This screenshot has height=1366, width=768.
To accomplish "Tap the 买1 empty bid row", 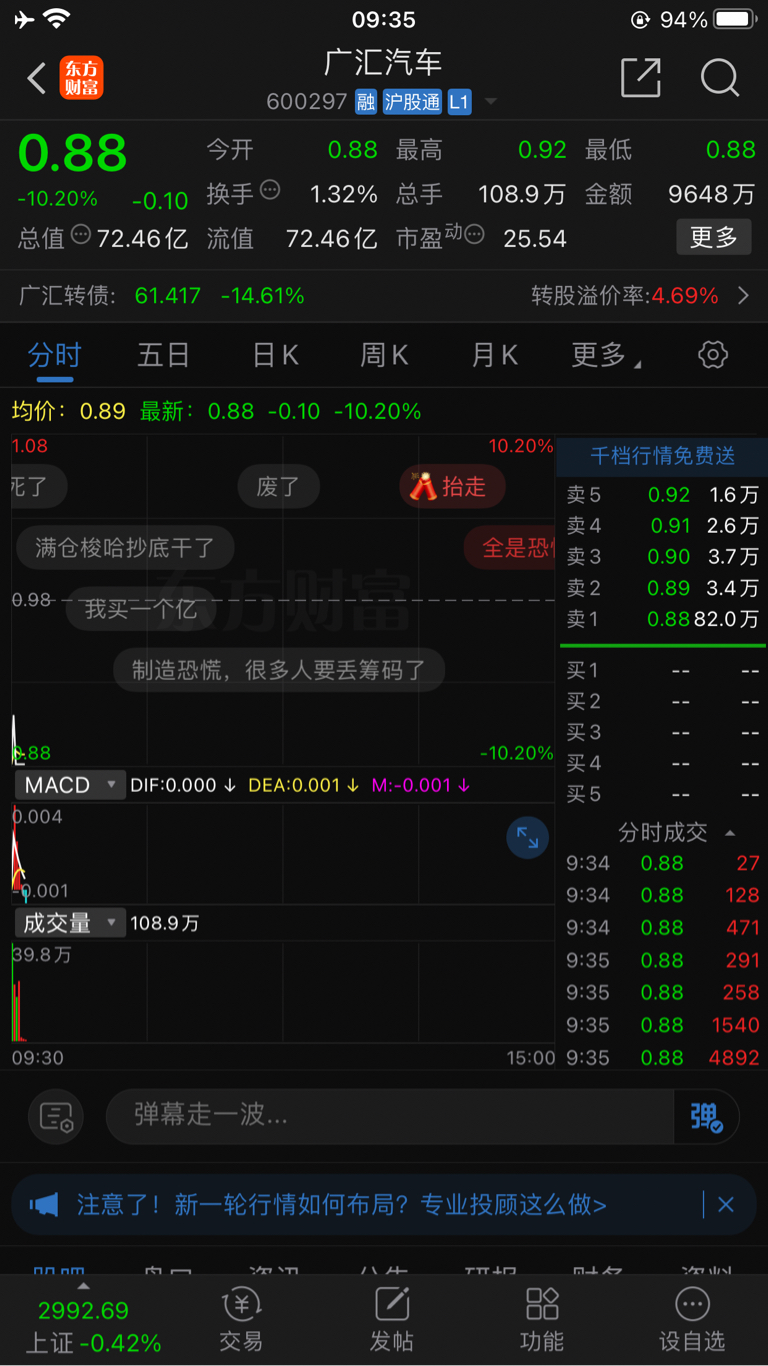I will [662, 670].
